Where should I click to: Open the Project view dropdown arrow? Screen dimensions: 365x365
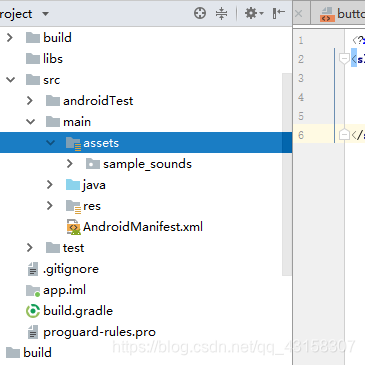(x=45, y=14)
